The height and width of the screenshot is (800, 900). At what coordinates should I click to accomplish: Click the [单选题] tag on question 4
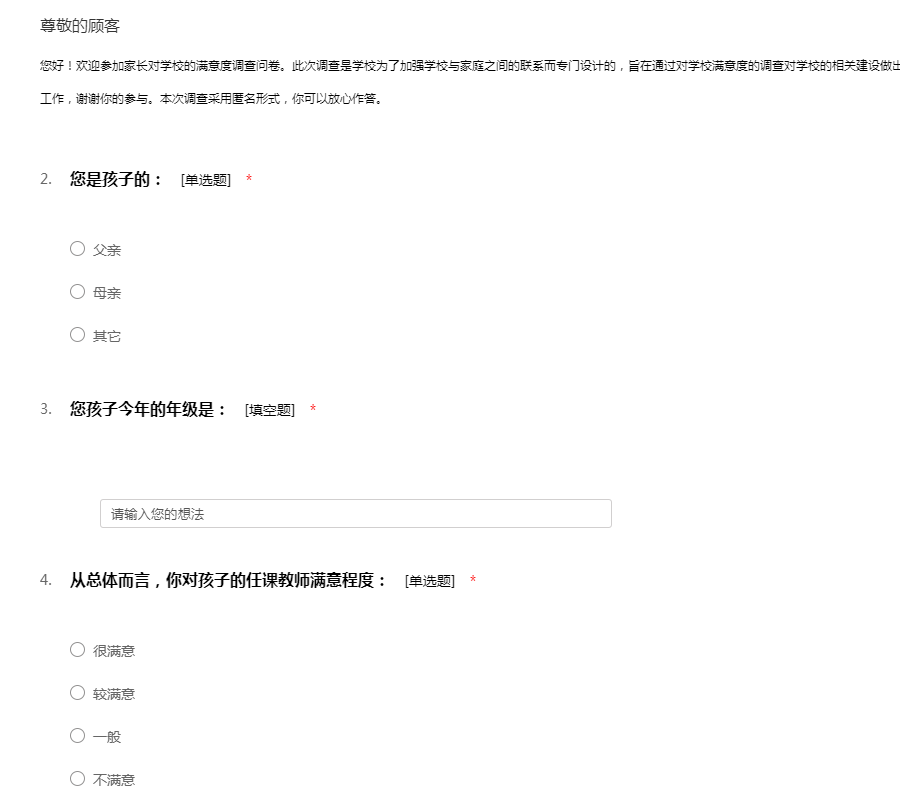[430, 582]
